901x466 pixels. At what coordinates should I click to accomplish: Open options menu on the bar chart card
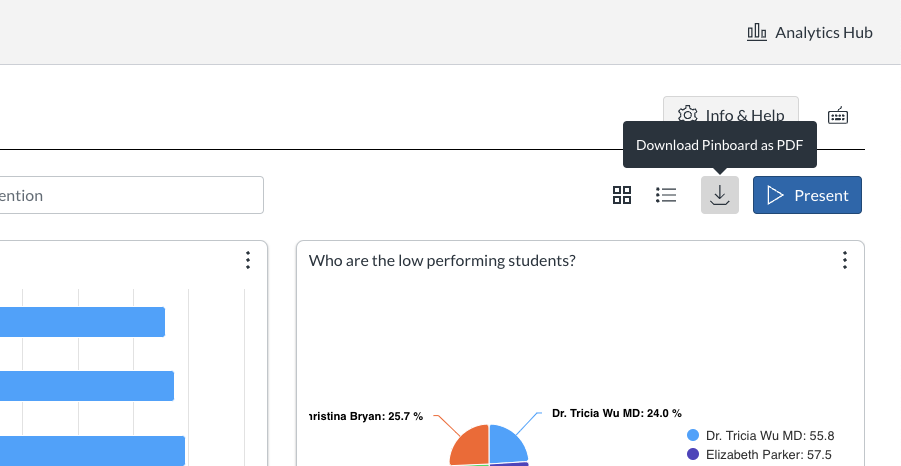(x=248, y=260)
